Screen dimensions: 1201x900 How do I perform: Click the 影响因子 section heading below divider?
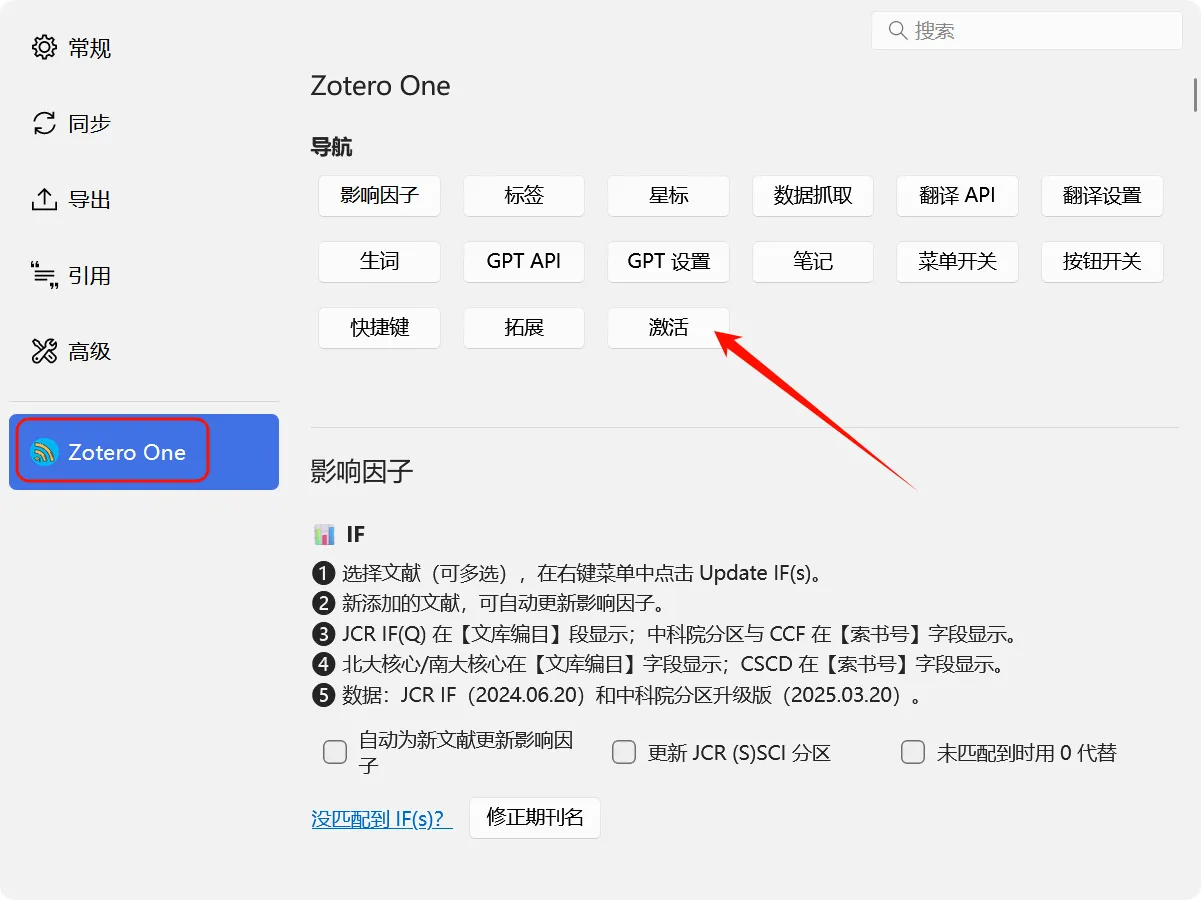click(362, 472)
